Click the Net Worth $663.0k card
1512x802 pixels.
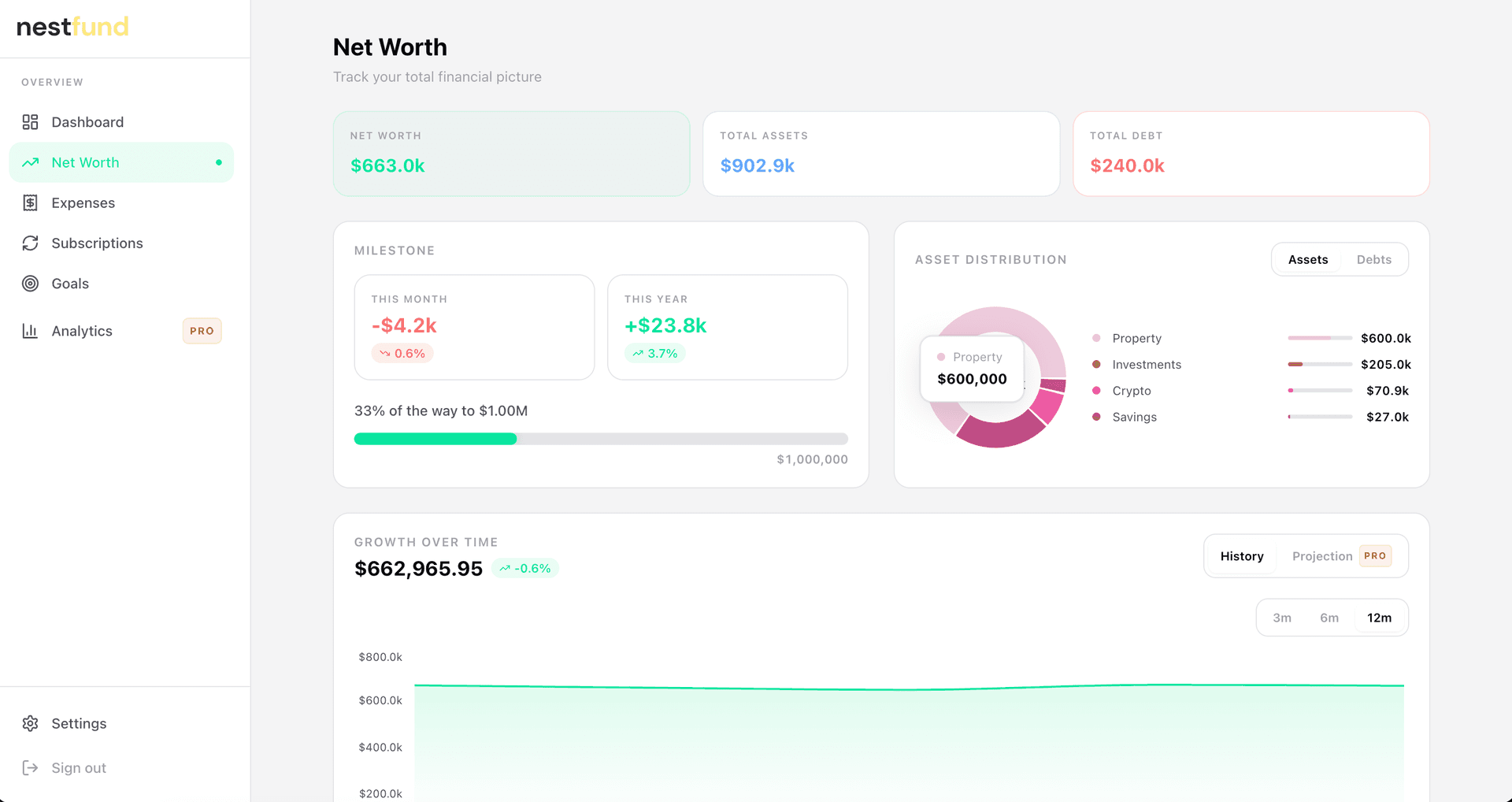click(512, 154)
